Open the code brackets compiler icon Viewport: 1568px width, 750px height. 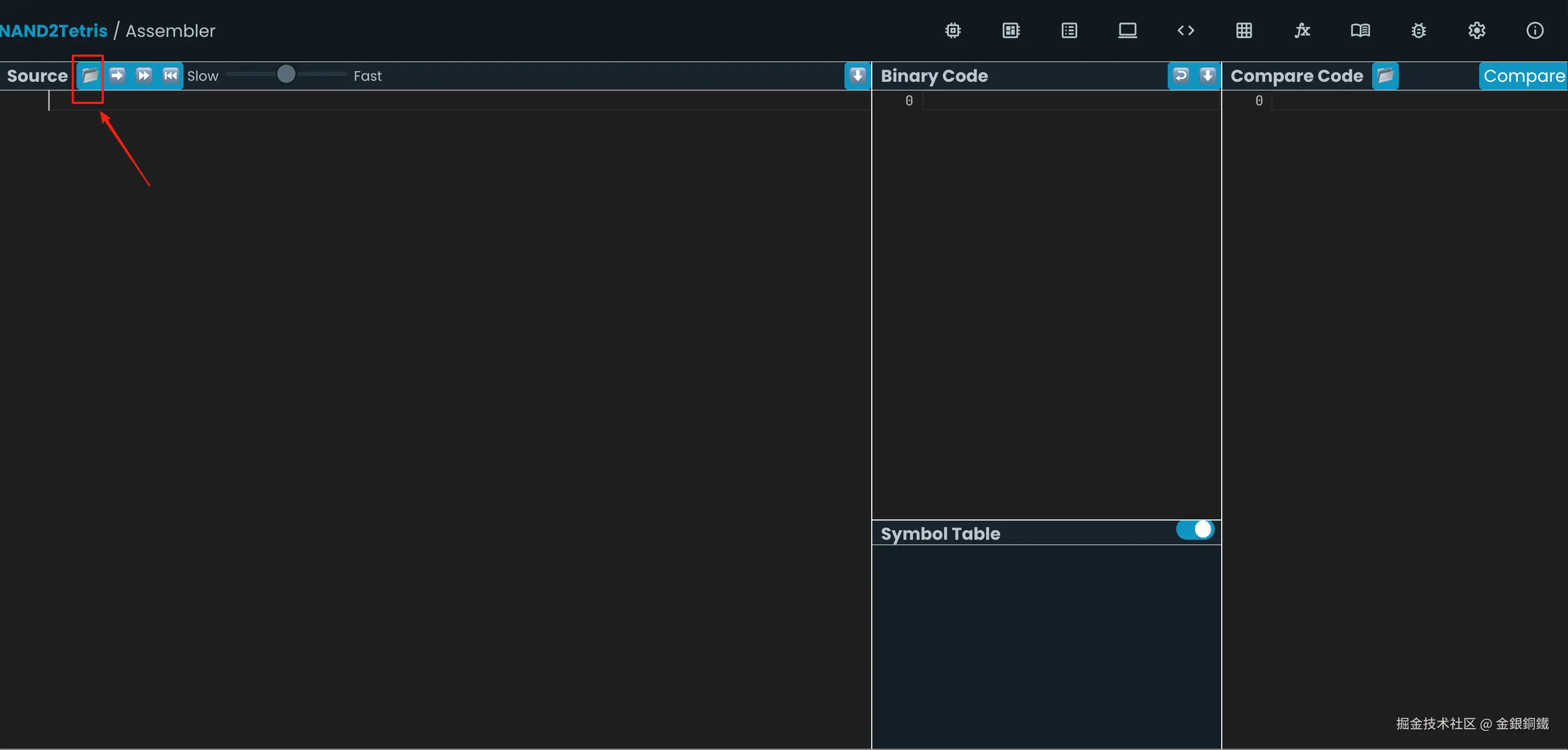[x=1185, y=30]
